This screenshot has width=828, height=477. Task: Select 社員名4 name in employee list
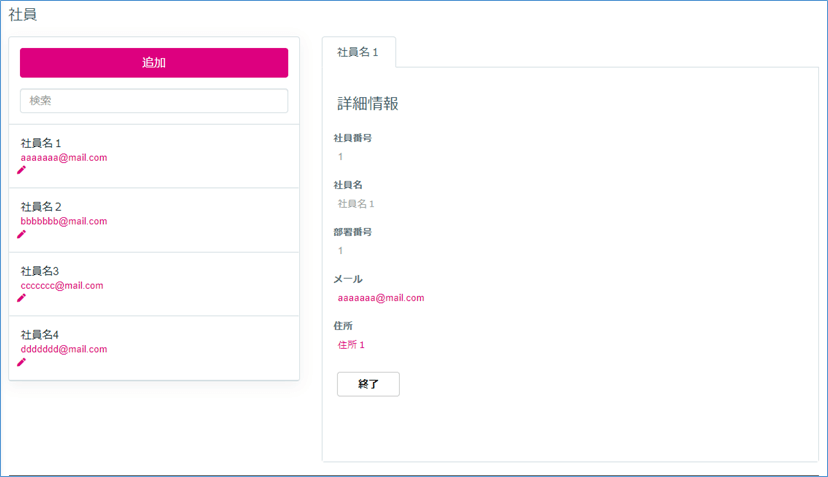point(40,335)
